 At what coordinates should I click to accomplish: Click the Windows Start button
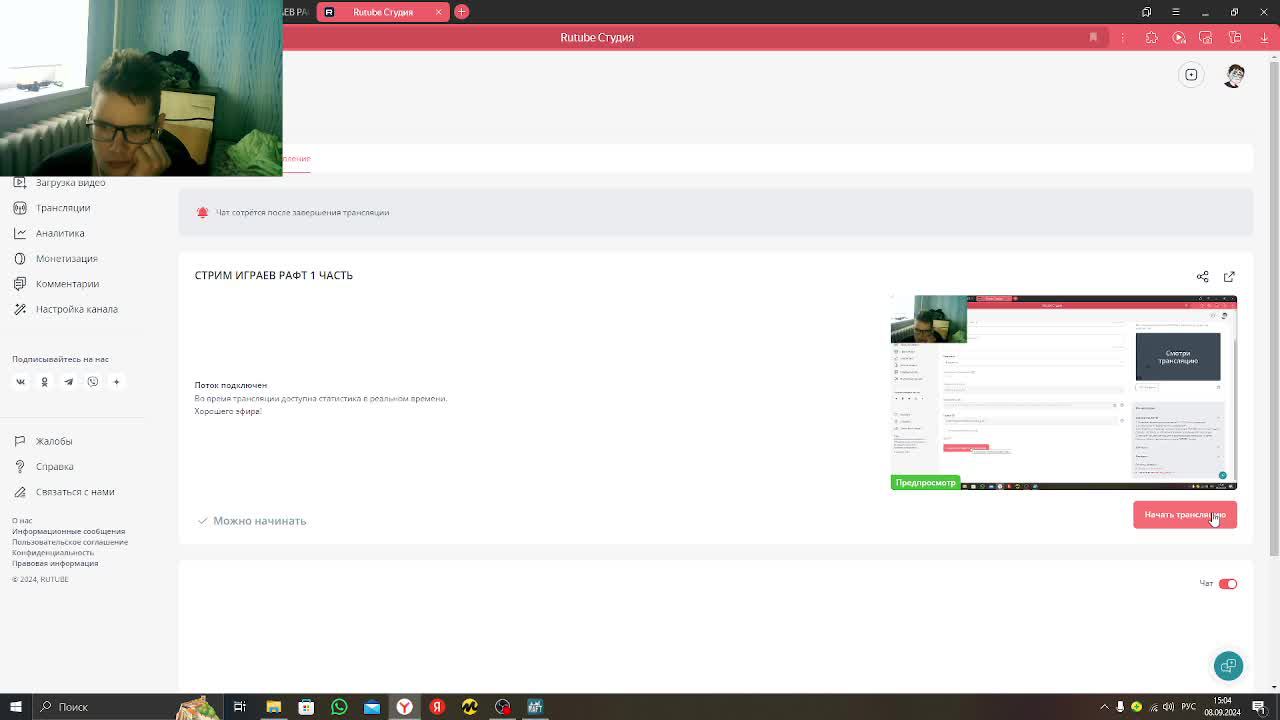[15, 707]
